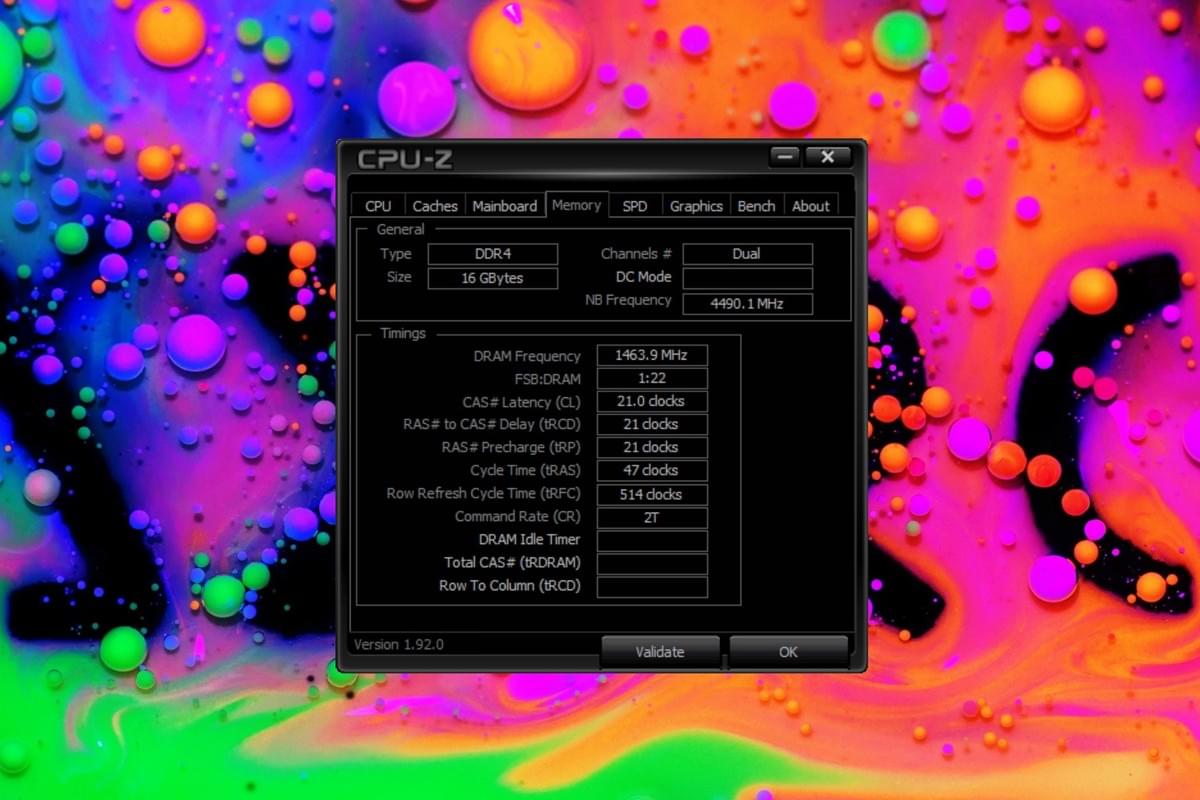Select the Memory tab
The height and width of the screenshot is (800, 1200).
[576, 204]
